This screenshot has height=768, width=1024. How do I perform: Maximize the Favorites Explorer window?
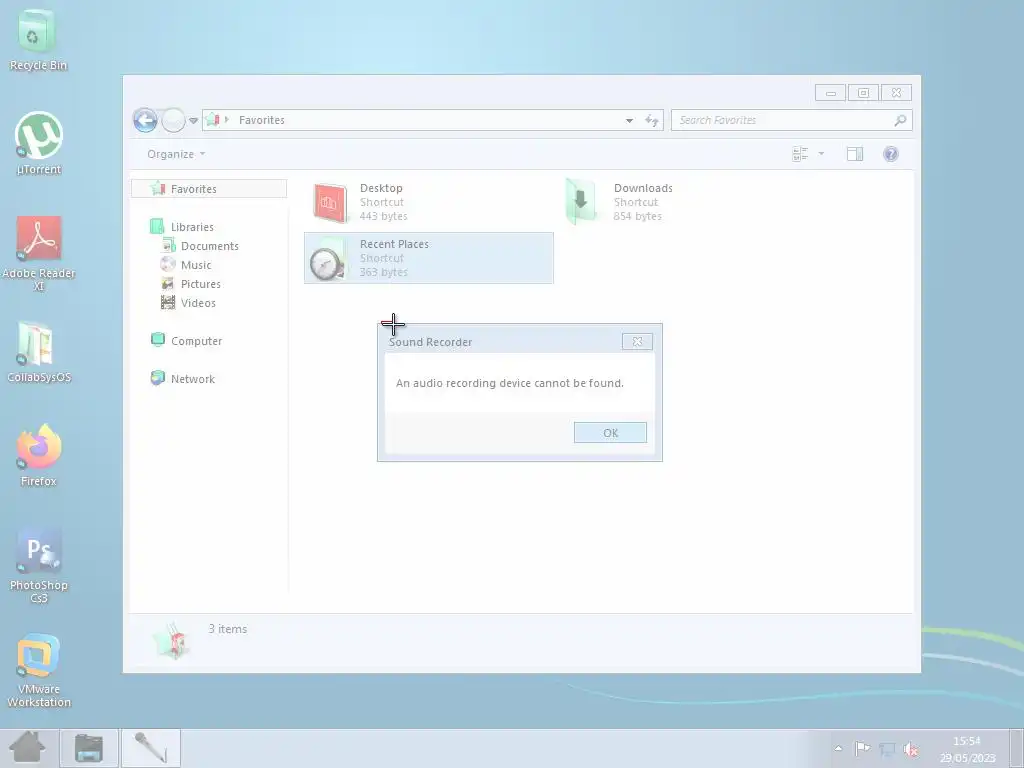863,93
